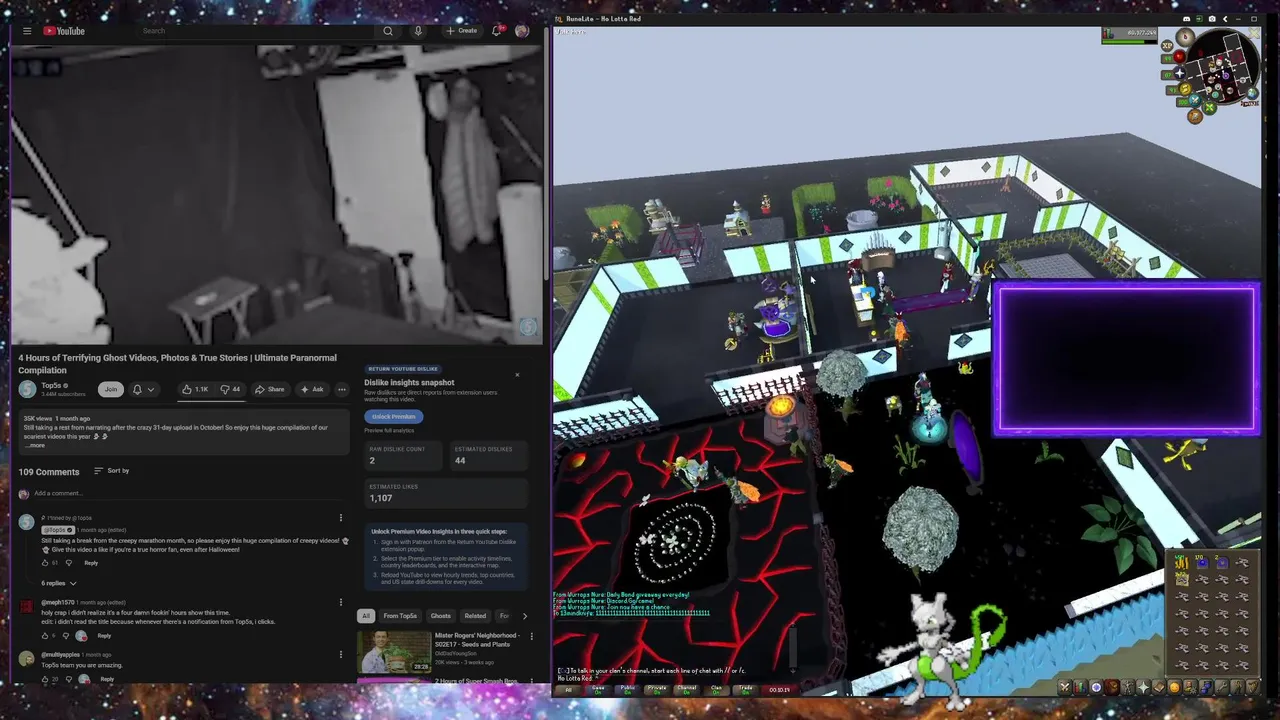Open the YouTube account avatar menu

pos(522,31)
